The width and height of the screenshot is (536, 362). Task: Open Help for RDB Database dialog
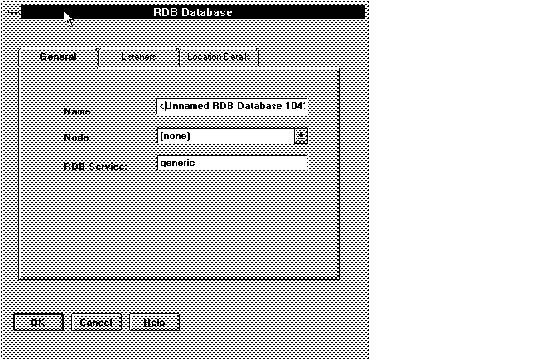[155, 322]
